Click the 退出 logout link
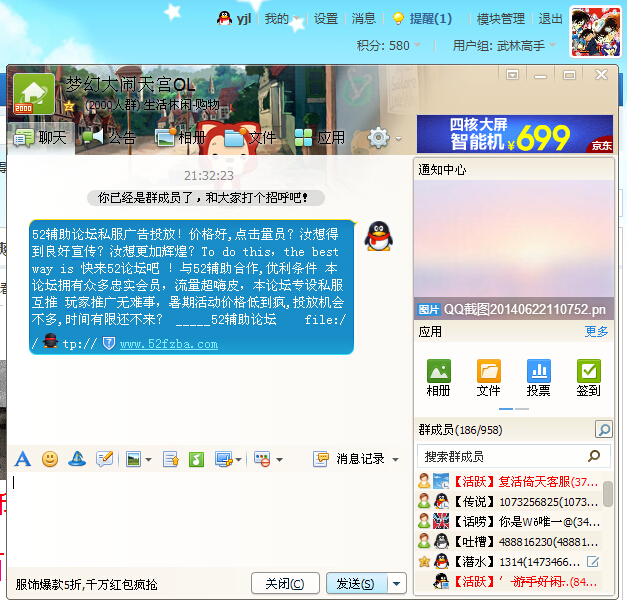 pos(550,19)
